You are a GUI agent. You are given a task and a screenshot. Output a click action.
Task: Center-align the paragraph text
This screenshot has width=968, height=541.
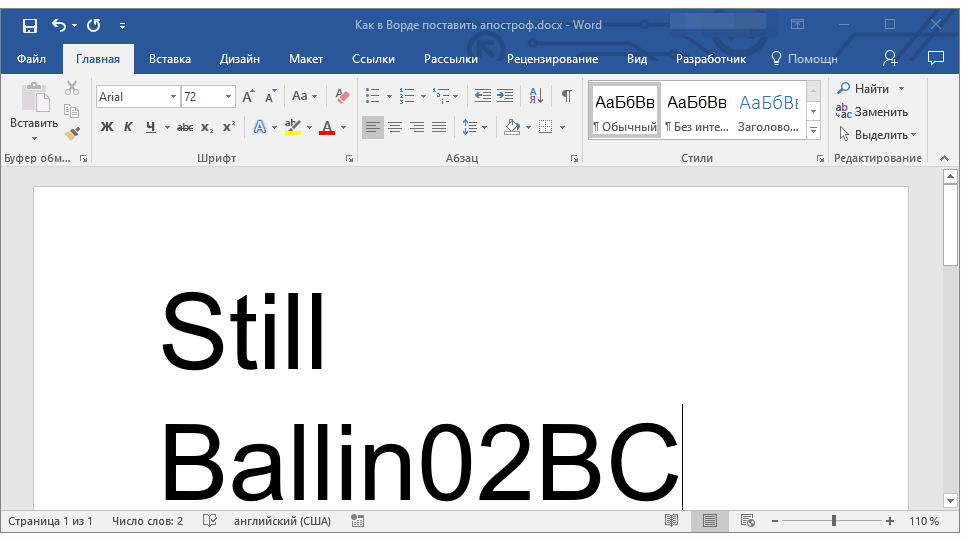395,127
